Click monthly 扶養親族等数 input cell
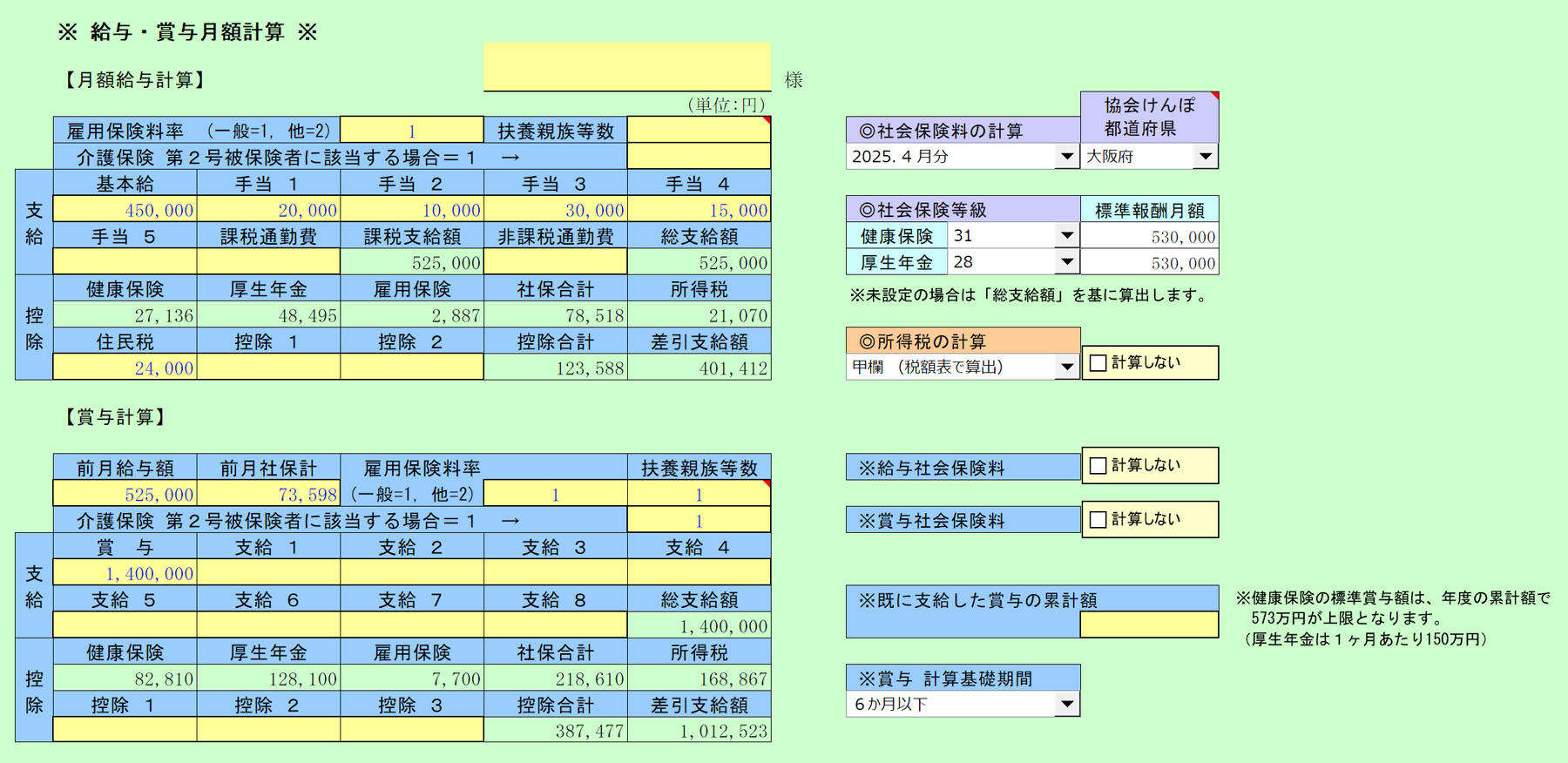This screenshot has height=763, width=1568. click(699, 131)
